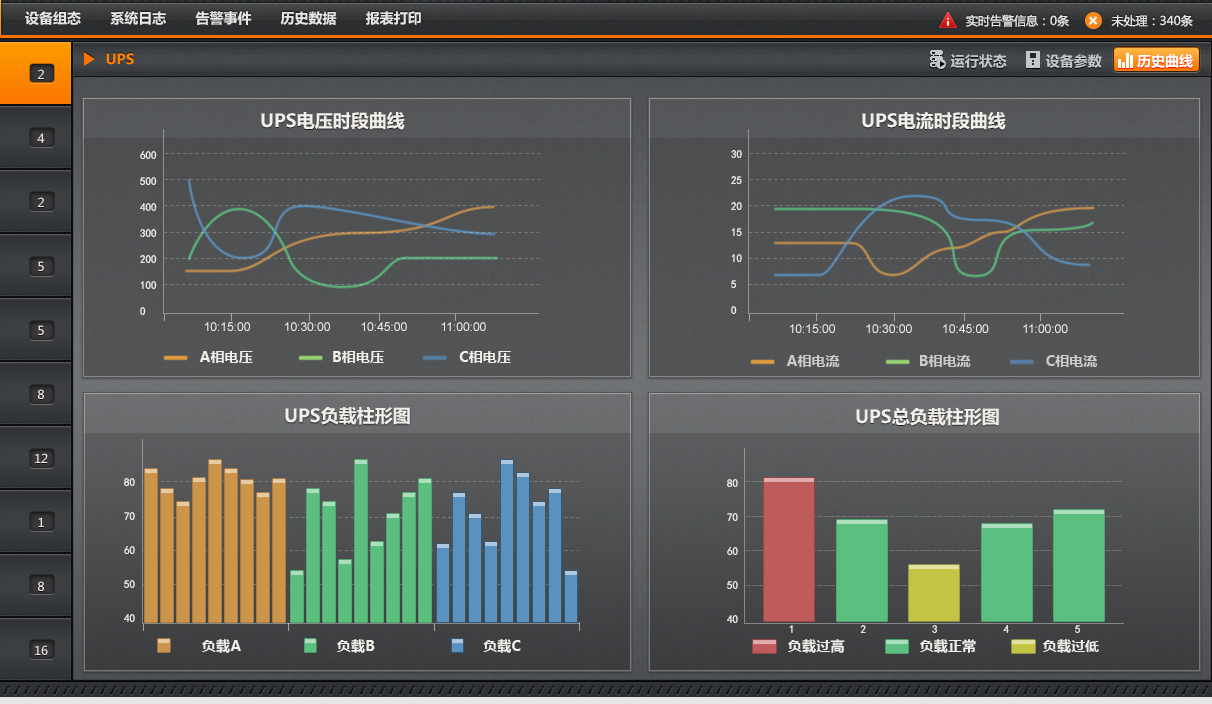Click the 报表打印 button
Viewport: 1212px width, 704px height.
point(394,18)
